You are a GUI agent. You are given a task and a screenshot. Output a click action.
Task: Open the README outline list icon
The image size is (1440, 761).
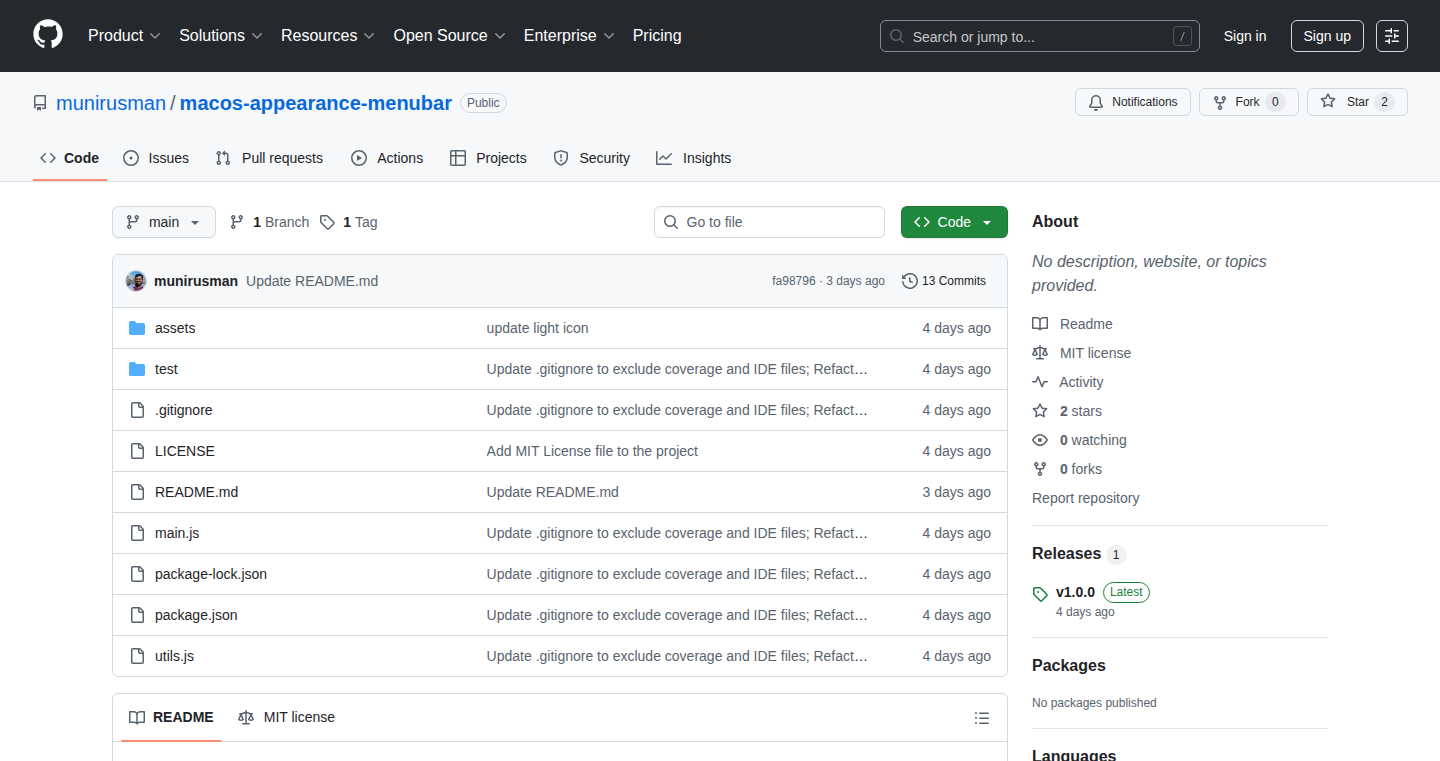(982, 718)
